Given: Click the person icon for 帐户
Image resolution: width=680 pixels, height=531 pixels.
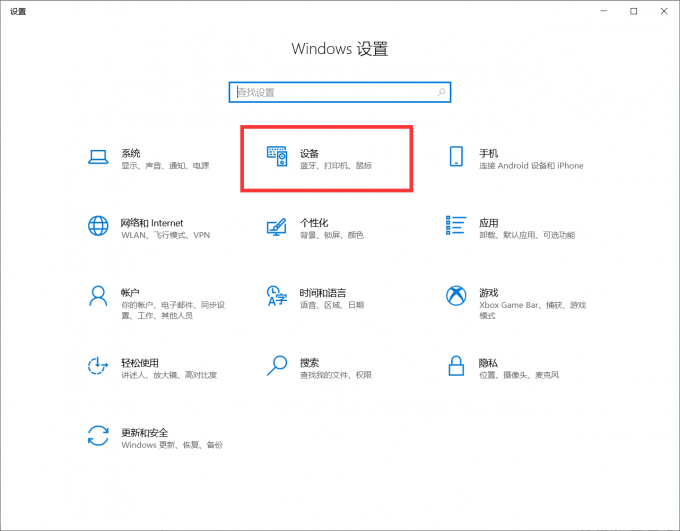Looking at the screenshot, I should (x=98, y=296).
